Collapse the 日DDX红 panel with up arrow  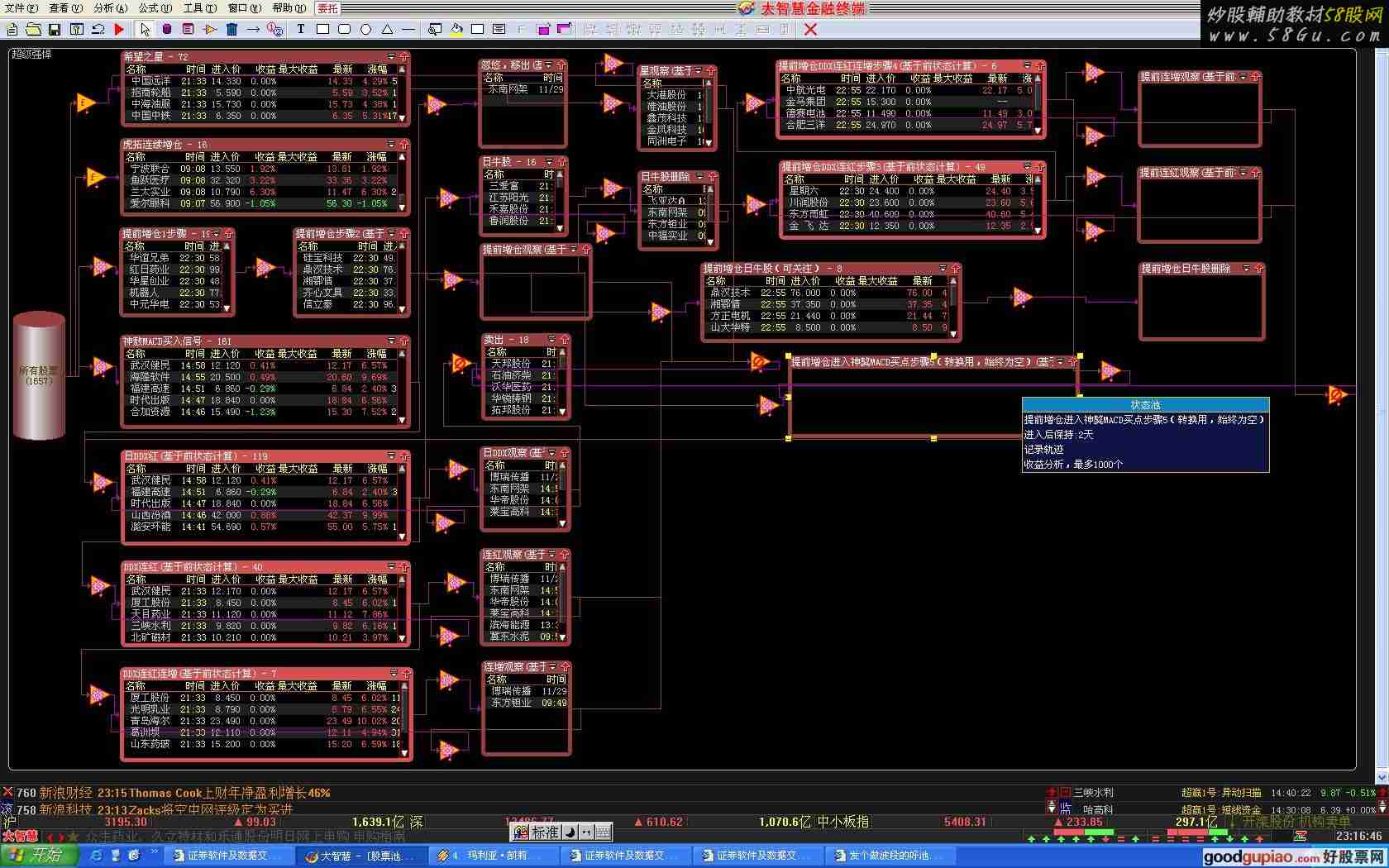[x=403, y=455]
